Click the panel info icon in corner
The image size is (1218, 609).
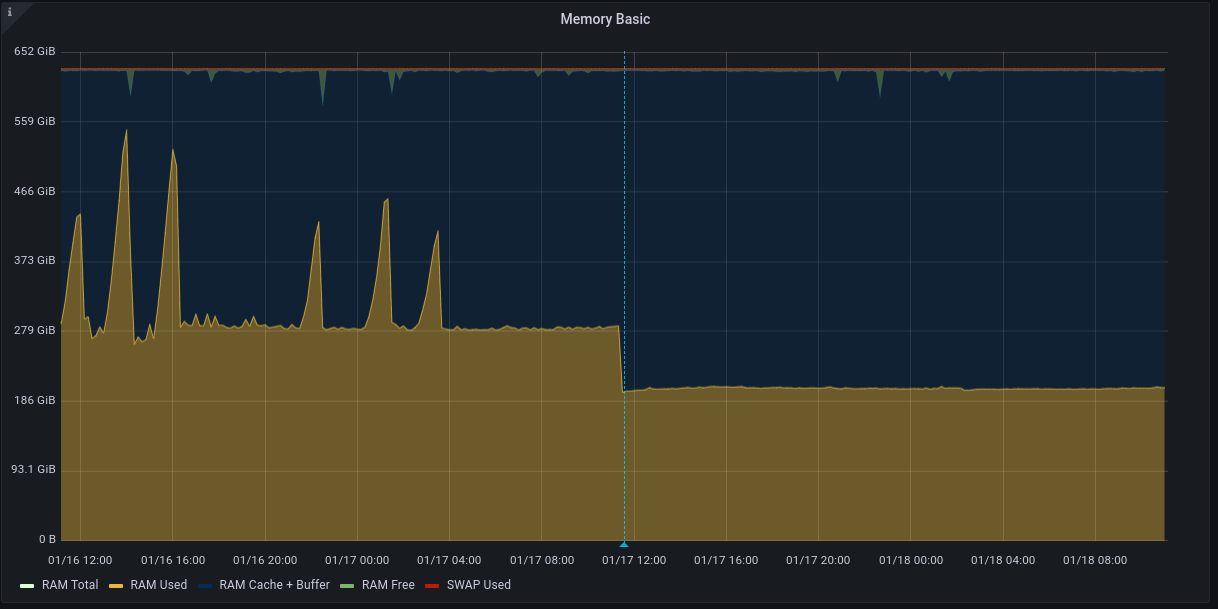[10, 12]
